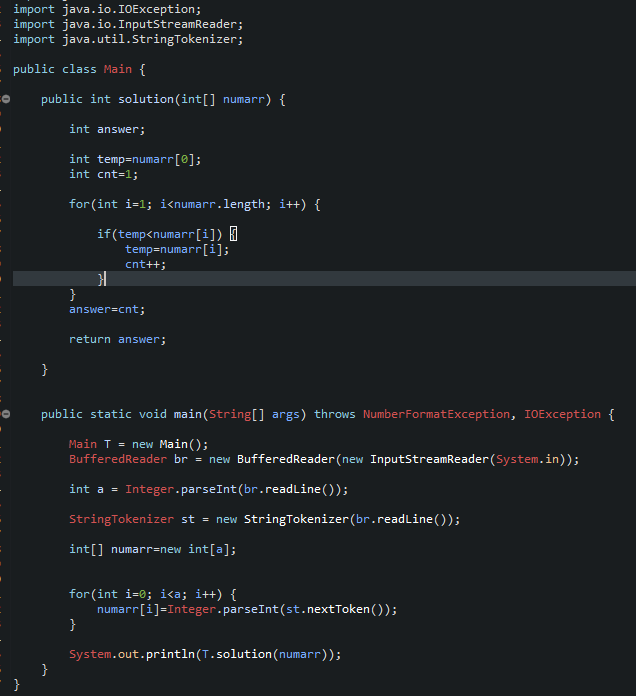Click the line 'import java.util.StringTokenizer;'
The image size is (636, 696).
(128, 40)
